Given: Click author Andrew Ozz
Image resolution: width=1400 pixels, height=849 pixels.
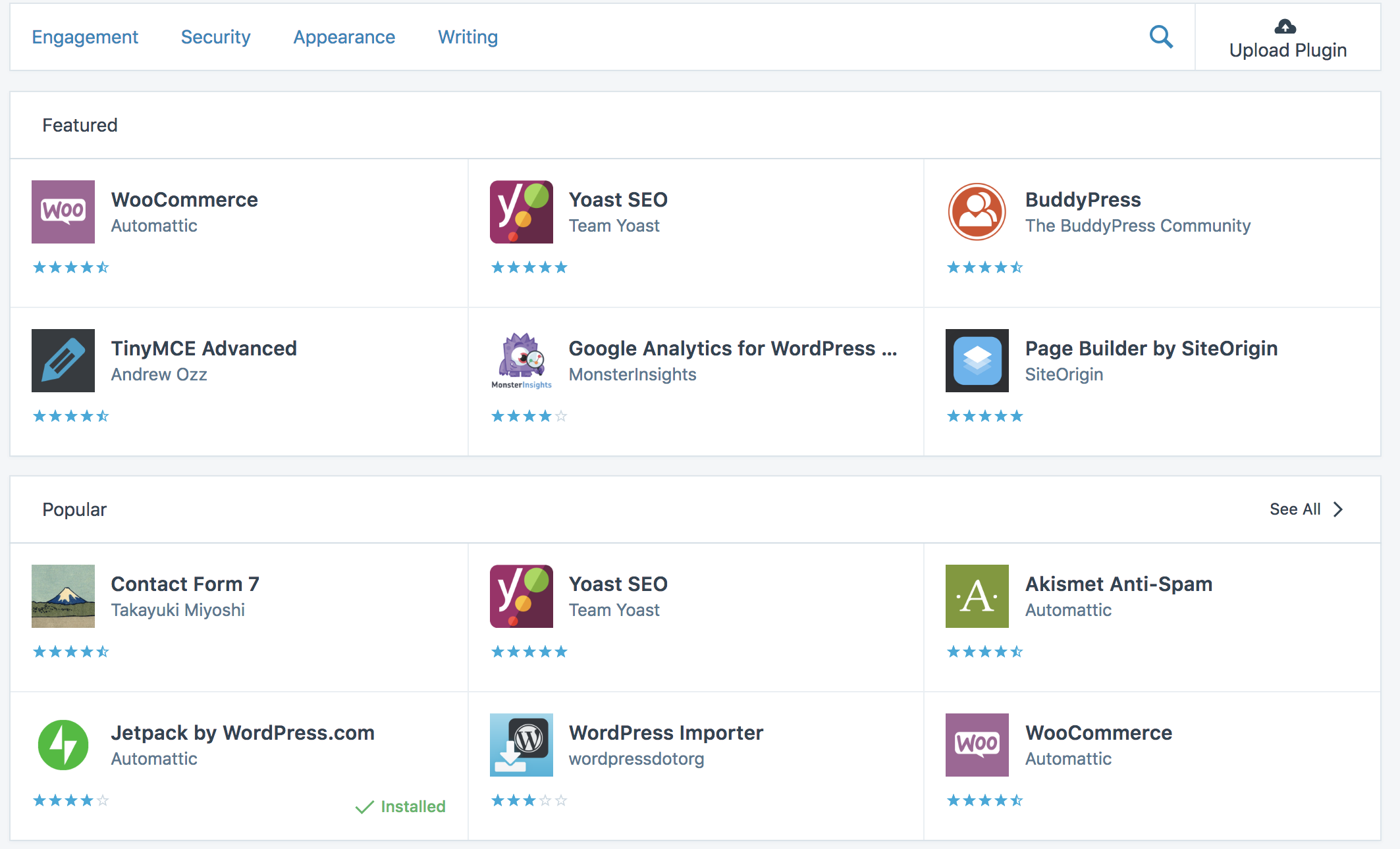Looking at the screenshot, I should point(159,374).
